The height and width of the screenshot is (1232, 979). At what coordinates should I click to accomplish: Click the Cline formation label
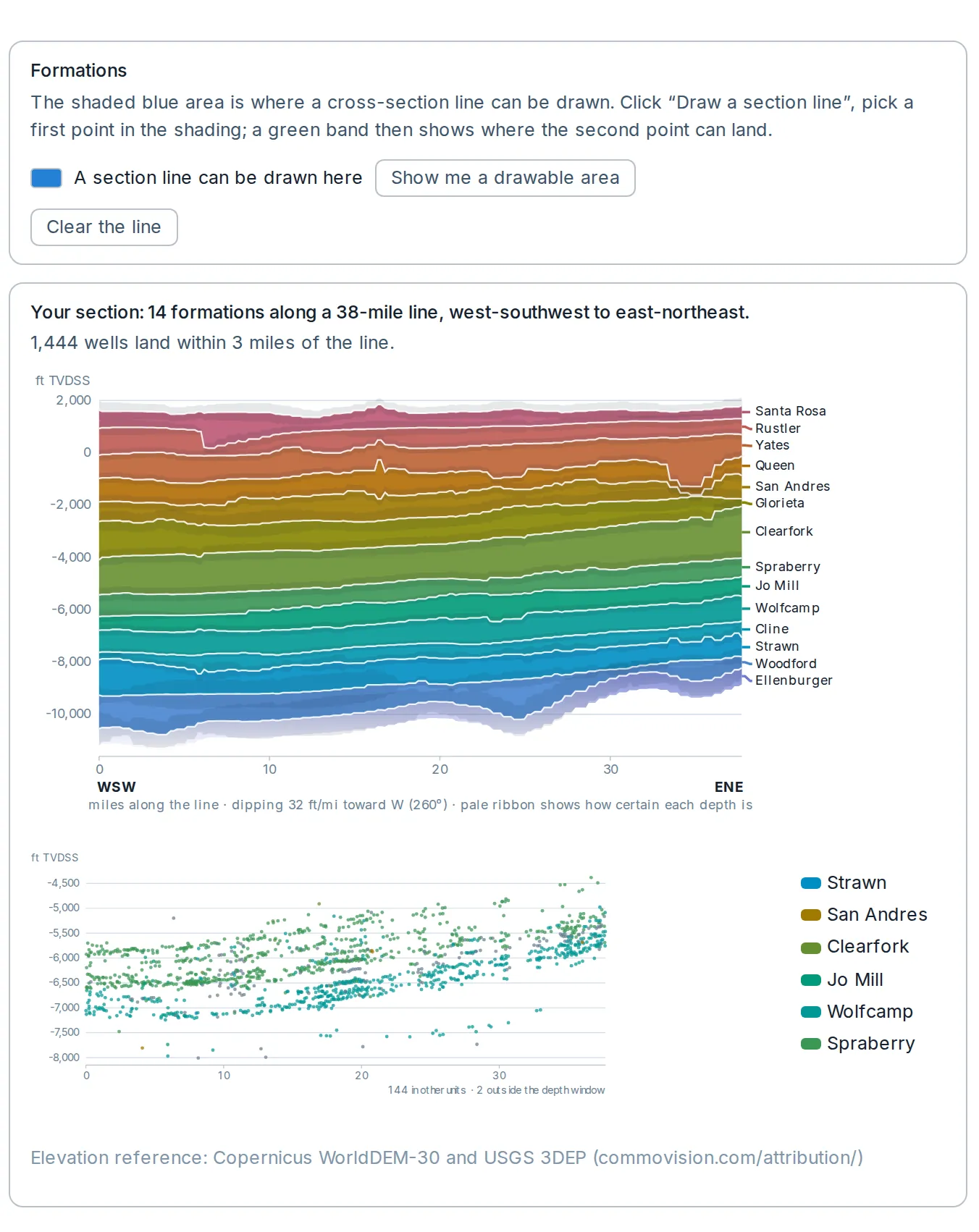tap(772, 629)
